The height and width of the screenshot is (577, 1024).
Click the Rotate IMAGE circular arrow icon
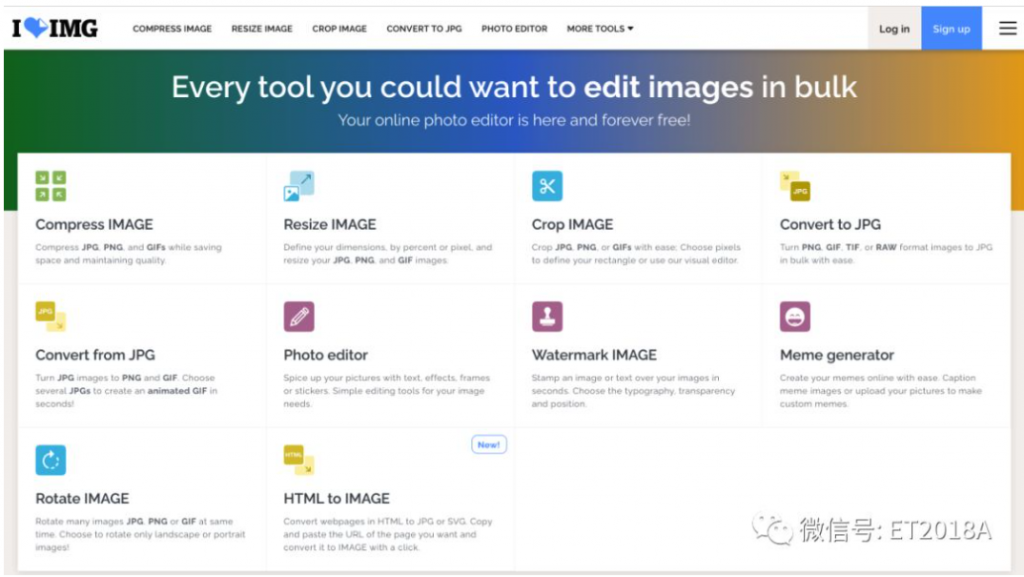coord(50,460)
